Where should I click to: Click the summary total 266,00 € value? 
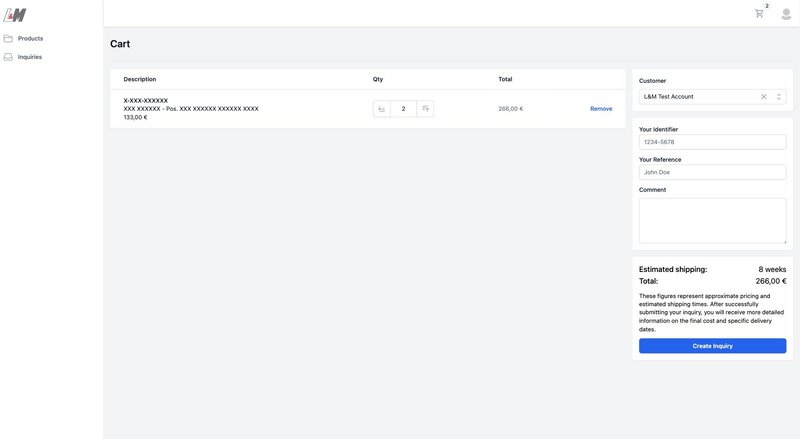(771, 281)
